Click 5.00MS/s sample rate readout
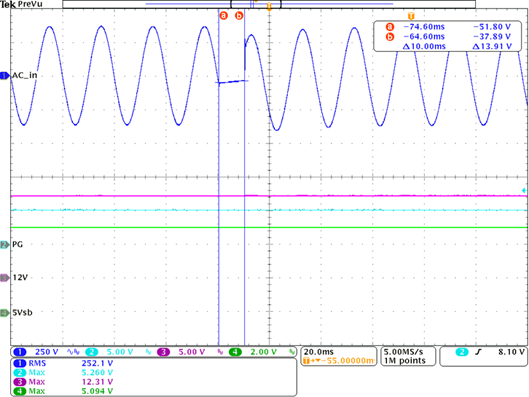This screenshot has width=529, height=397. click(403, 352)
